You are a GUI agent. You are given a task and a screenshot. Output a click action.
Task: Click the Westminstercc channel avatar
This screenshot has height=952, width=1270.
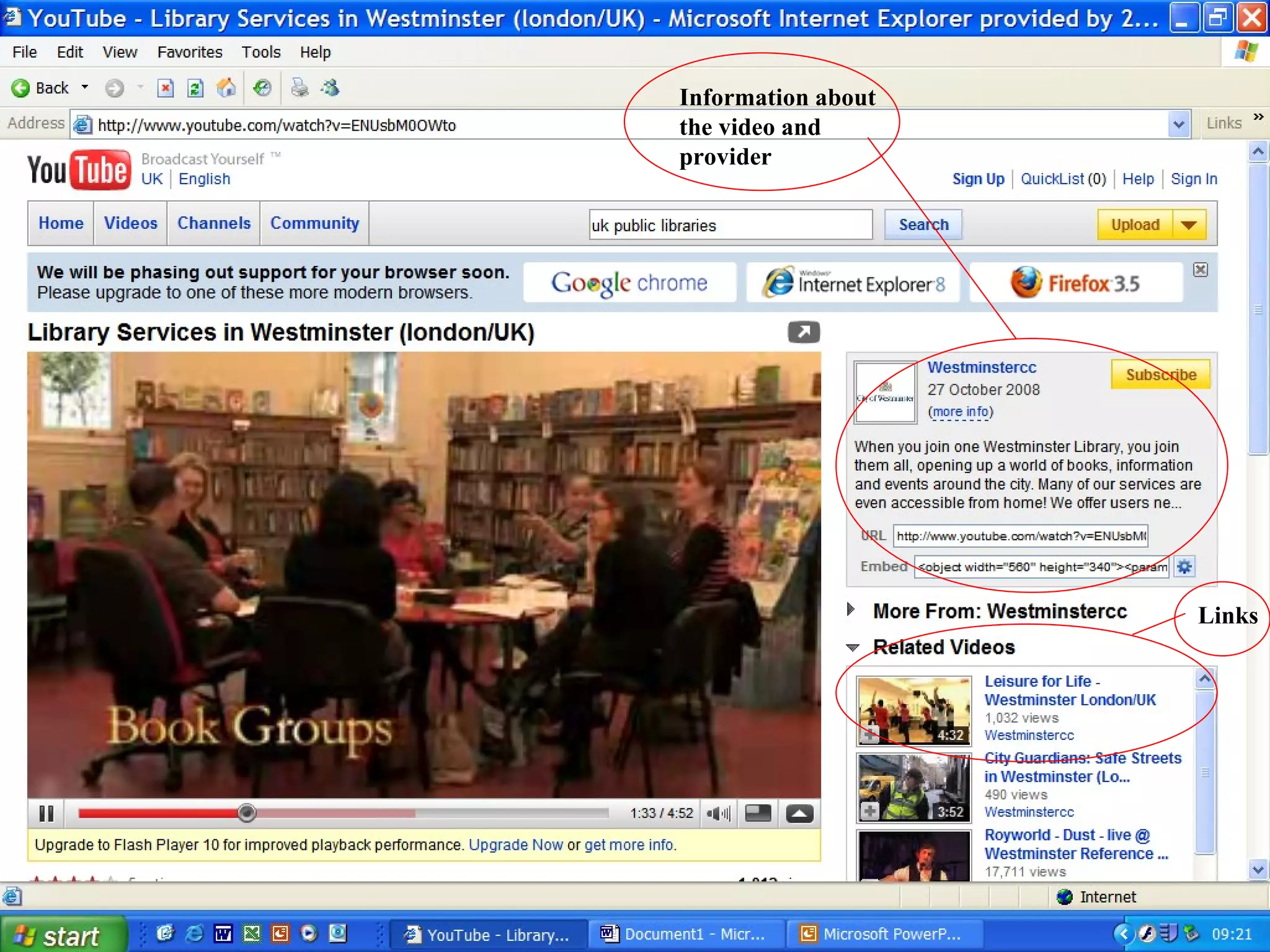point(886,392)
